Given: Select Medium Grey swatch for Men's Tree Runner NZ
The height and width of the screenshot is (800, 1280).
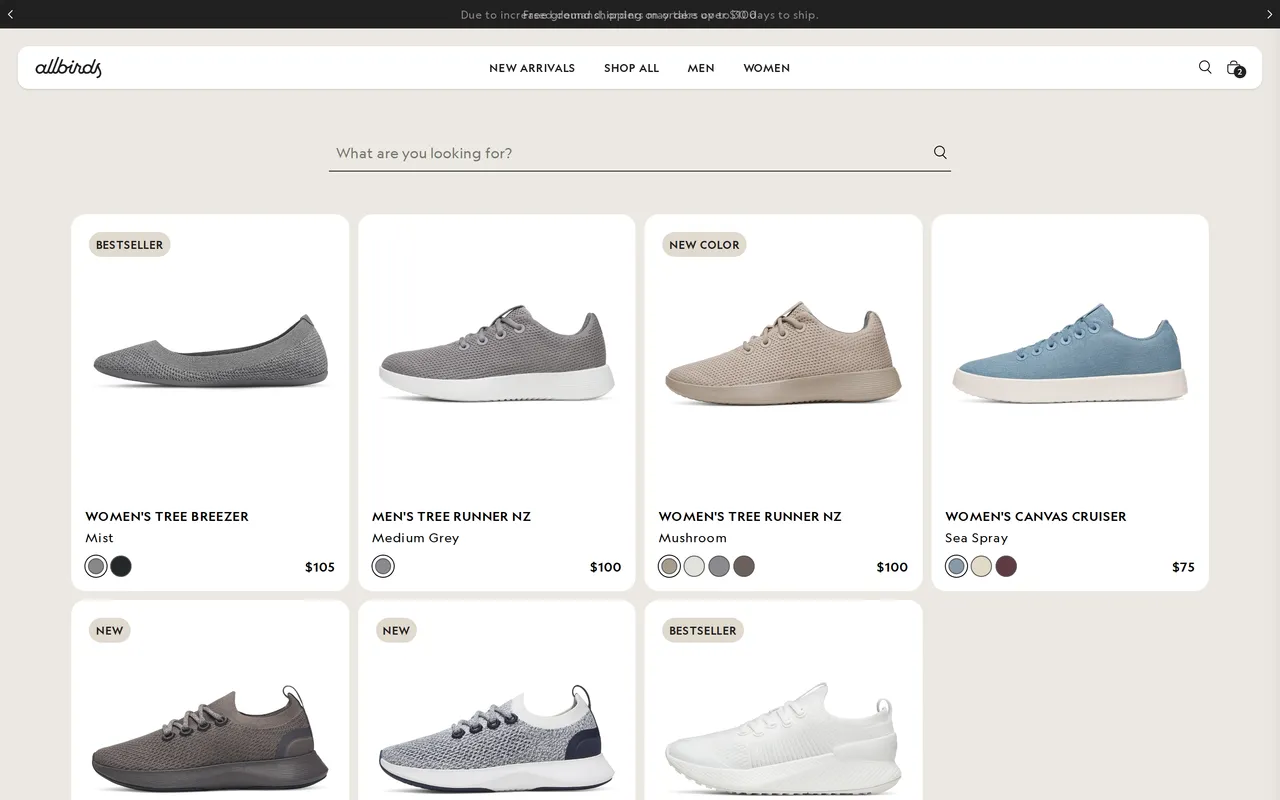Looking at the screenshot, I should click(x=383, y=567).
